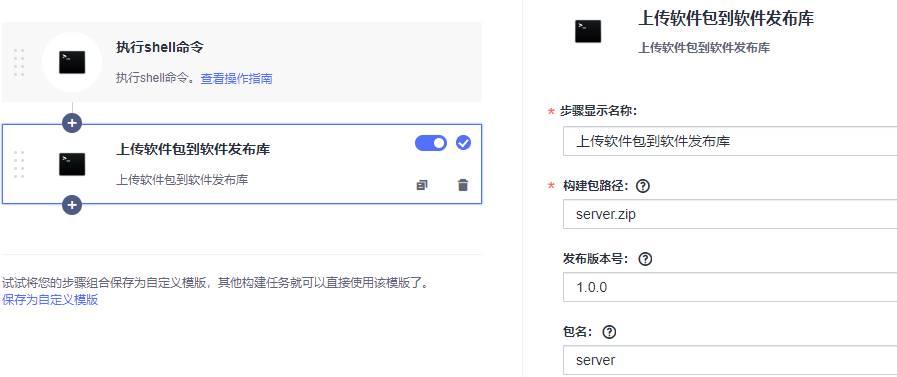The width and height of the screenshot is (897, 377).
Task: Select the 执行shell命令 step card
Action: [x=242, y=62]
